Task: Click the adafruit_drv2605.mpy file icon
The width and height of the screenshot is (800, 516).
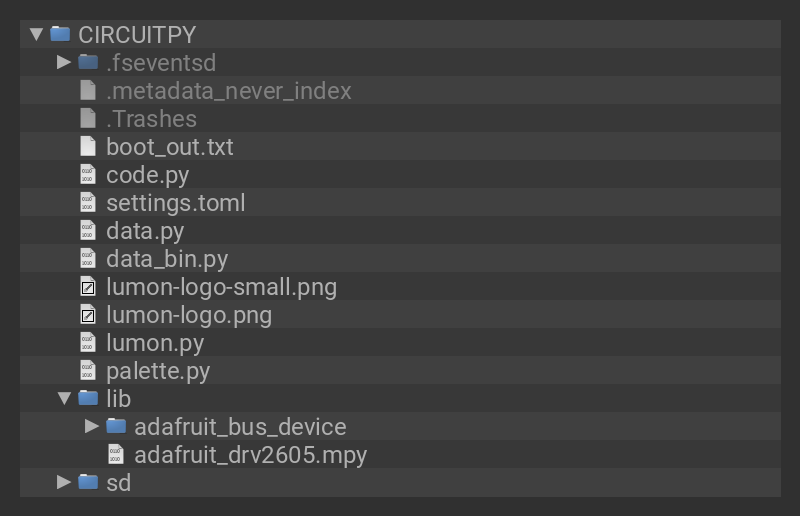Action: (116, 455)
